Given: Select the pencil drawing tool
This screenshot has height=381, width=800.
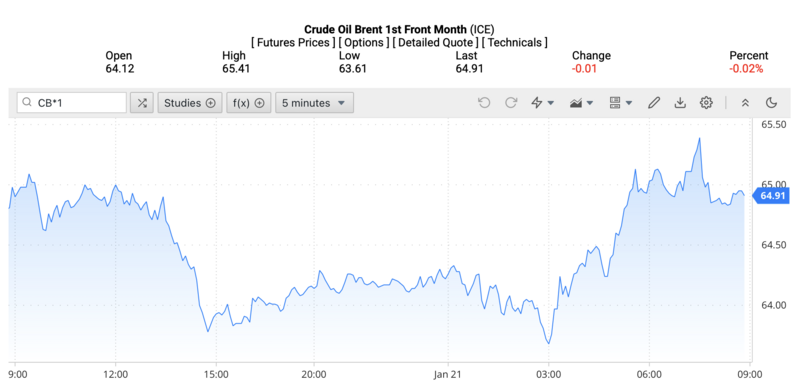Looking at the screenshot, I should pyautogui.click(x=654, y=103).
